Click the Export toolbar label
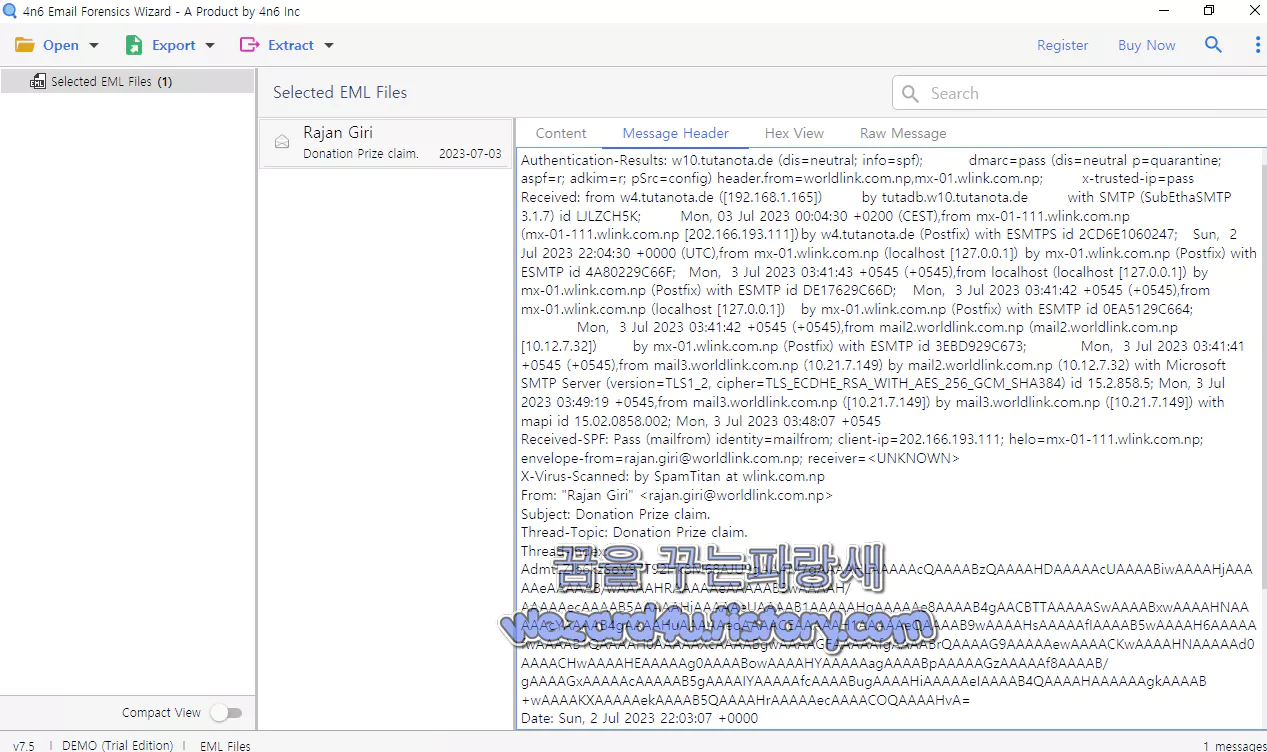This screenshot has height=752, width=1267. tap(174, 45)
